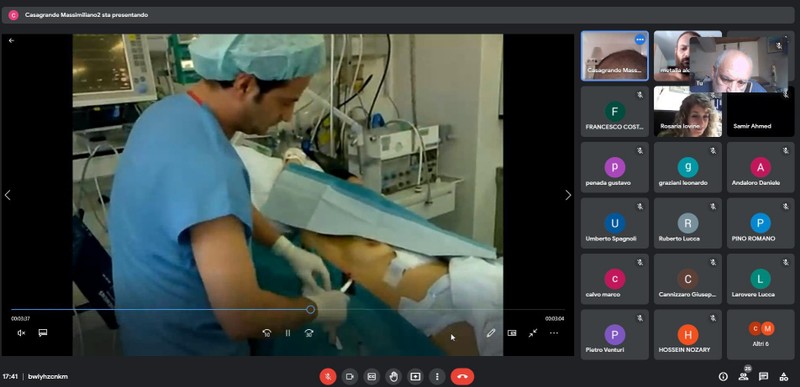The width and height of the screenshot is (800, 387).
Task: Open the Activities panel icon
Action: point(784,377)
